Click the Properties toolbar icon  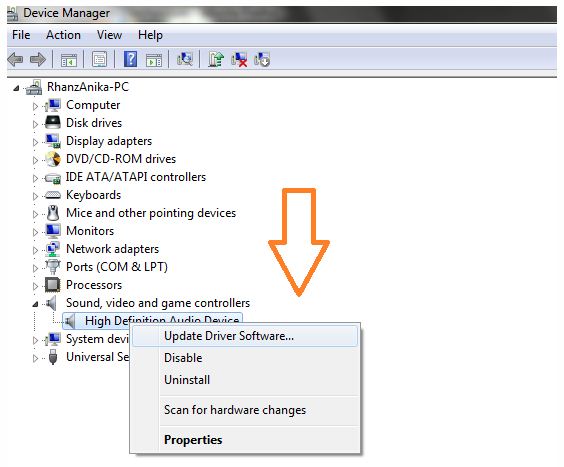(x=99, y=59)
